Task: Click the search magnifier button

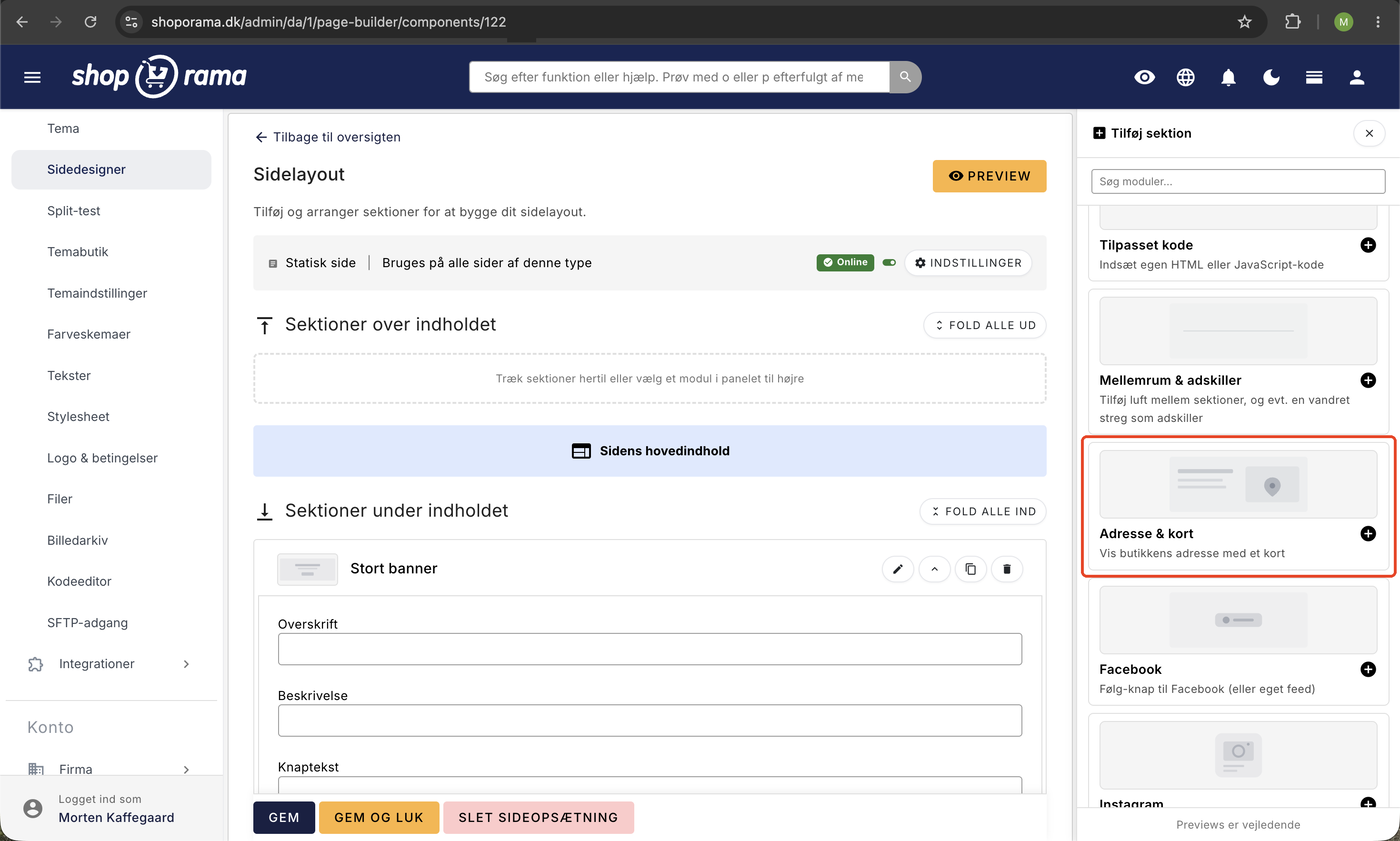Action: tap(905, 77)
